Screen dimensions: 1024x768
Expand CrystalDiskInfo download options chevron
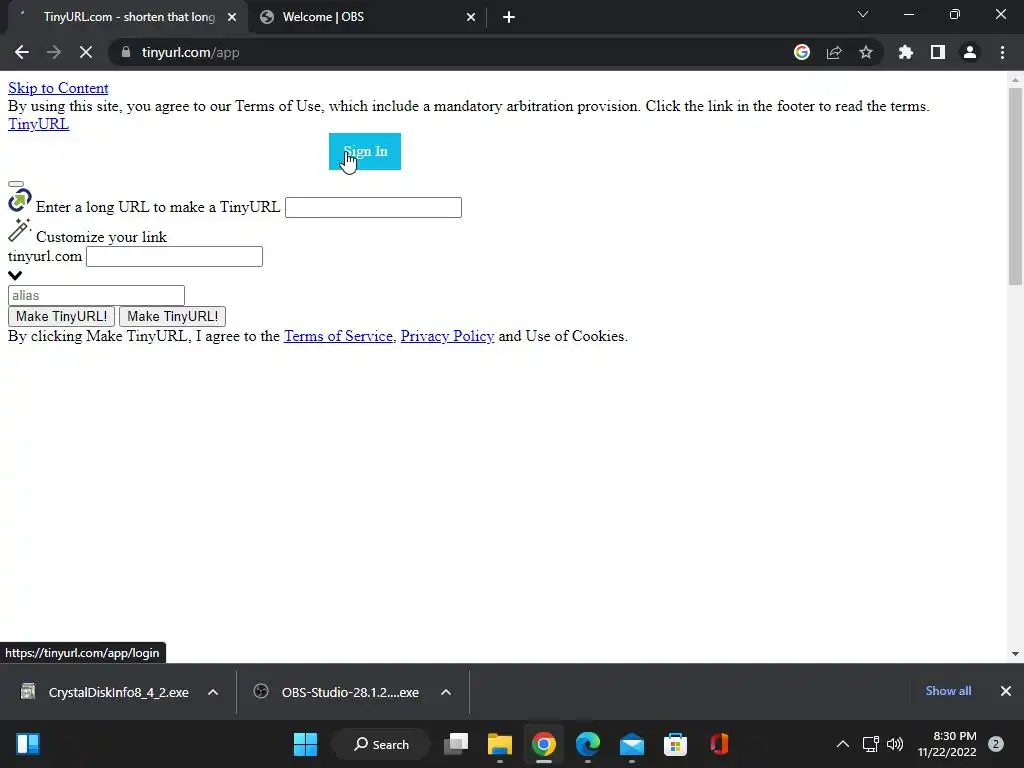[x=213, y=692]
